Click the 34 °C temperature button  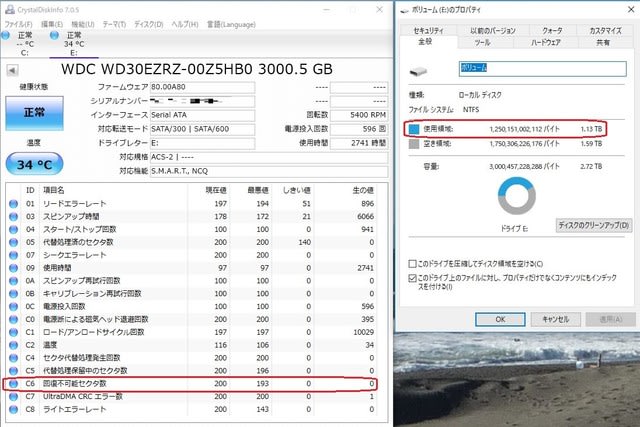coord(34,164)
